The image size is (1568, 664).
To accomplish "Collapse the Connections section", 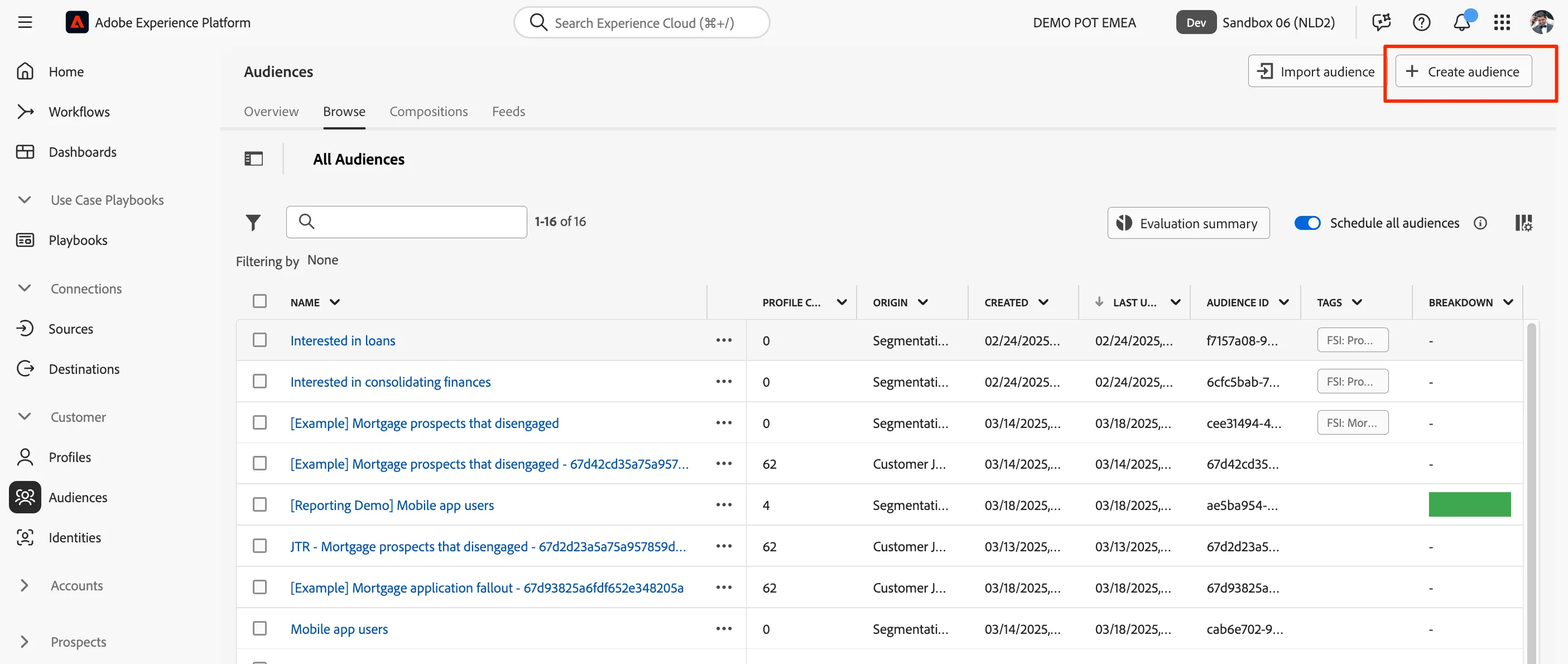I will pos(25,288).
